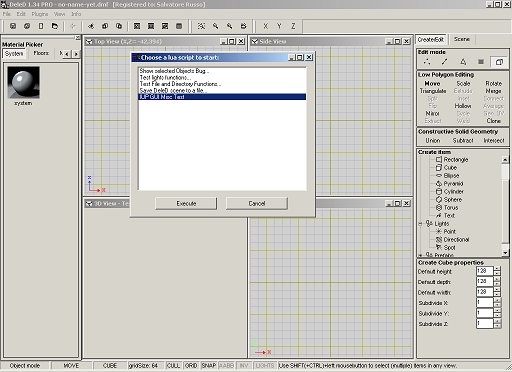Toggle the Z axis toolbar button
512x372 pixels.
coord(293,26)
